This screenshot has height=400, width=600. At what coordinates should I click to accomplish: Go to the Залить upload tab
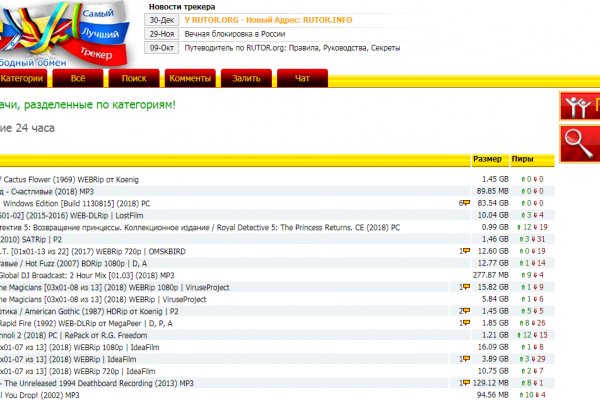point(246,78)
